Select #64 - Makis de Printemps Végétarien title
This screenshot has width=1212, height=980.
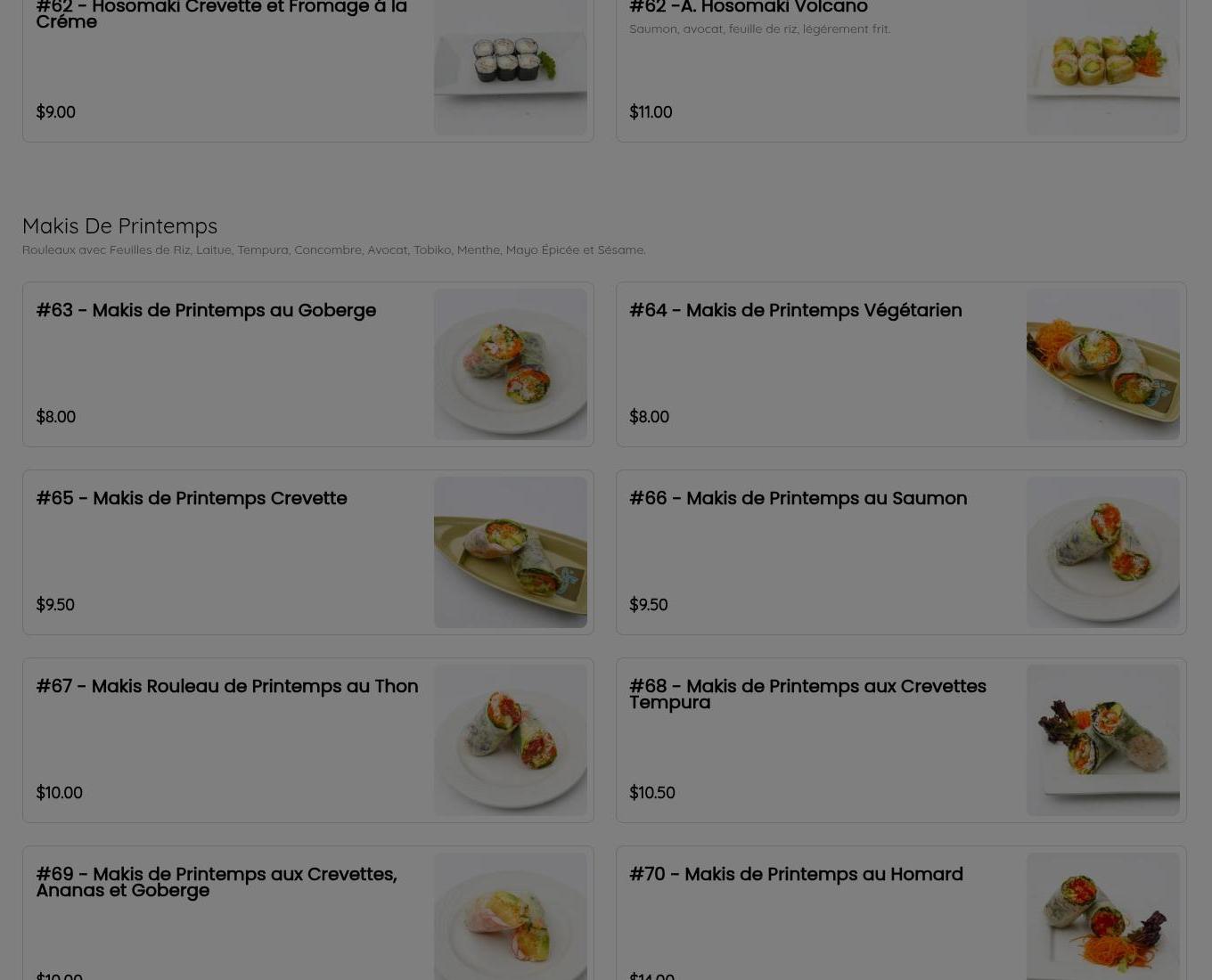pos(795,310)
